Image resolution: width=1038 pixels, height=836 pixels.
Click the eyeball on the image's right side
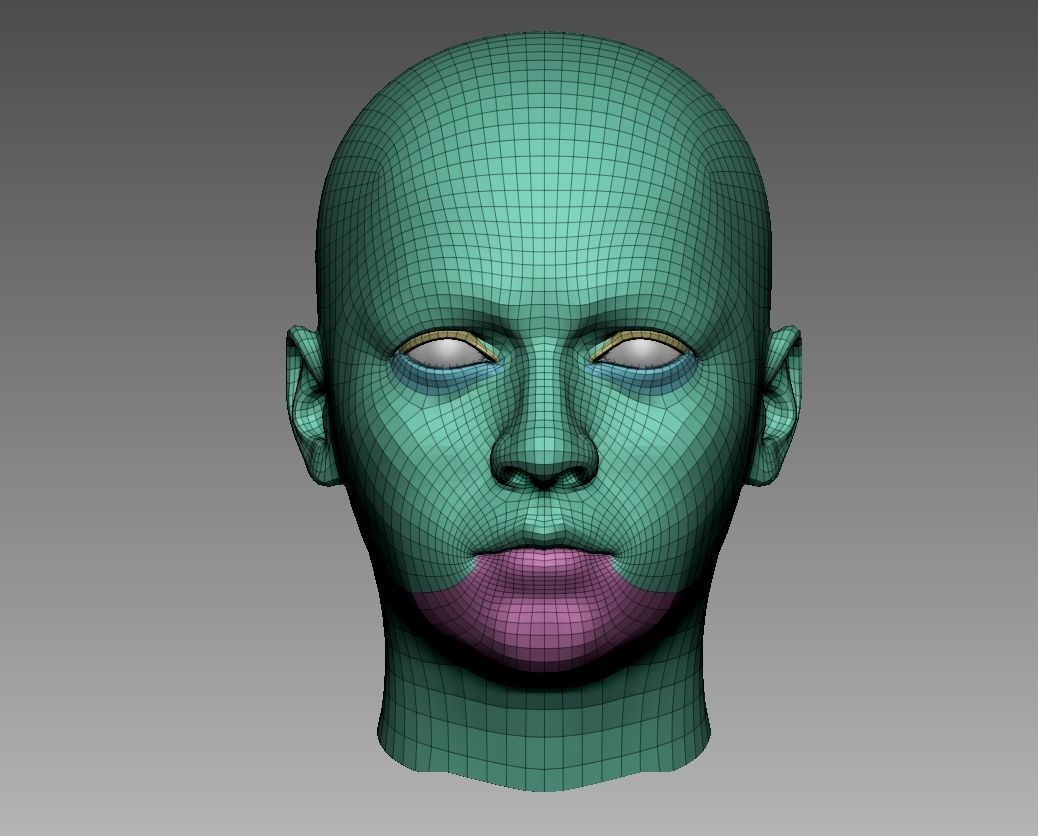coord(641,353)
